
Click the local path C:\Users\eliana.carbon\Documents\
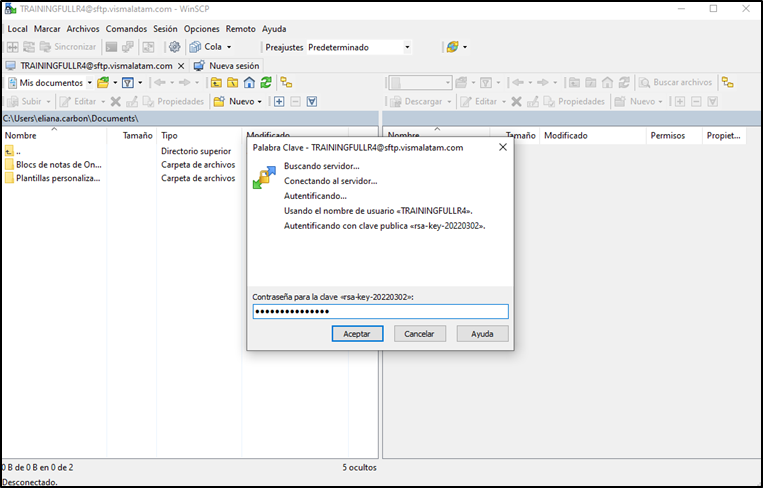coord(71,118)
